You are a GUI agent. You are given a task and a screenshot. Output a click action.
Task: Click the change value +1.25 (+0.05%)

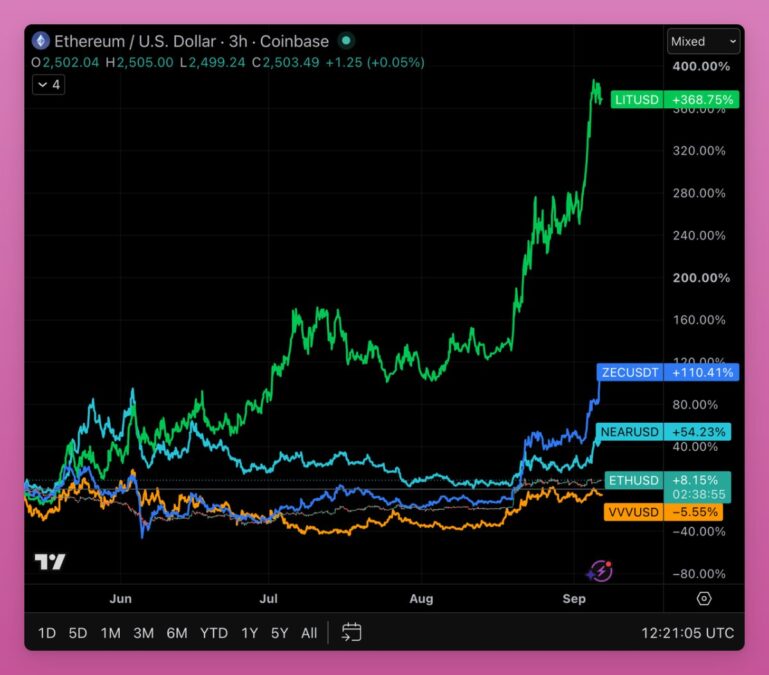click(x=375, y=62)
